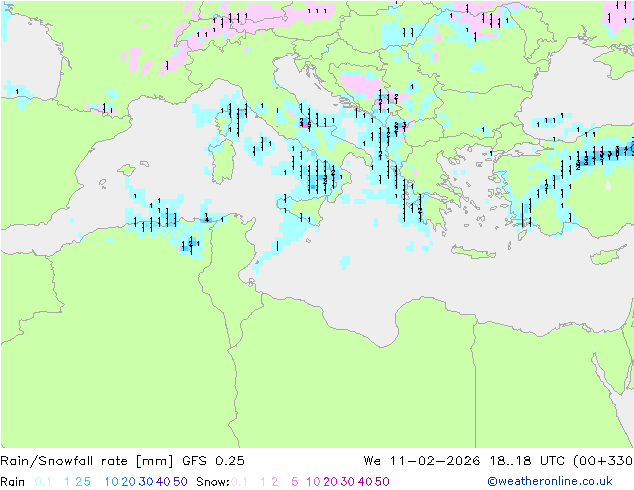Screen dimensions: 634x490
Task: Click the "Rain/Snowfall rate [mm]" title text
Action: point(87,461)
